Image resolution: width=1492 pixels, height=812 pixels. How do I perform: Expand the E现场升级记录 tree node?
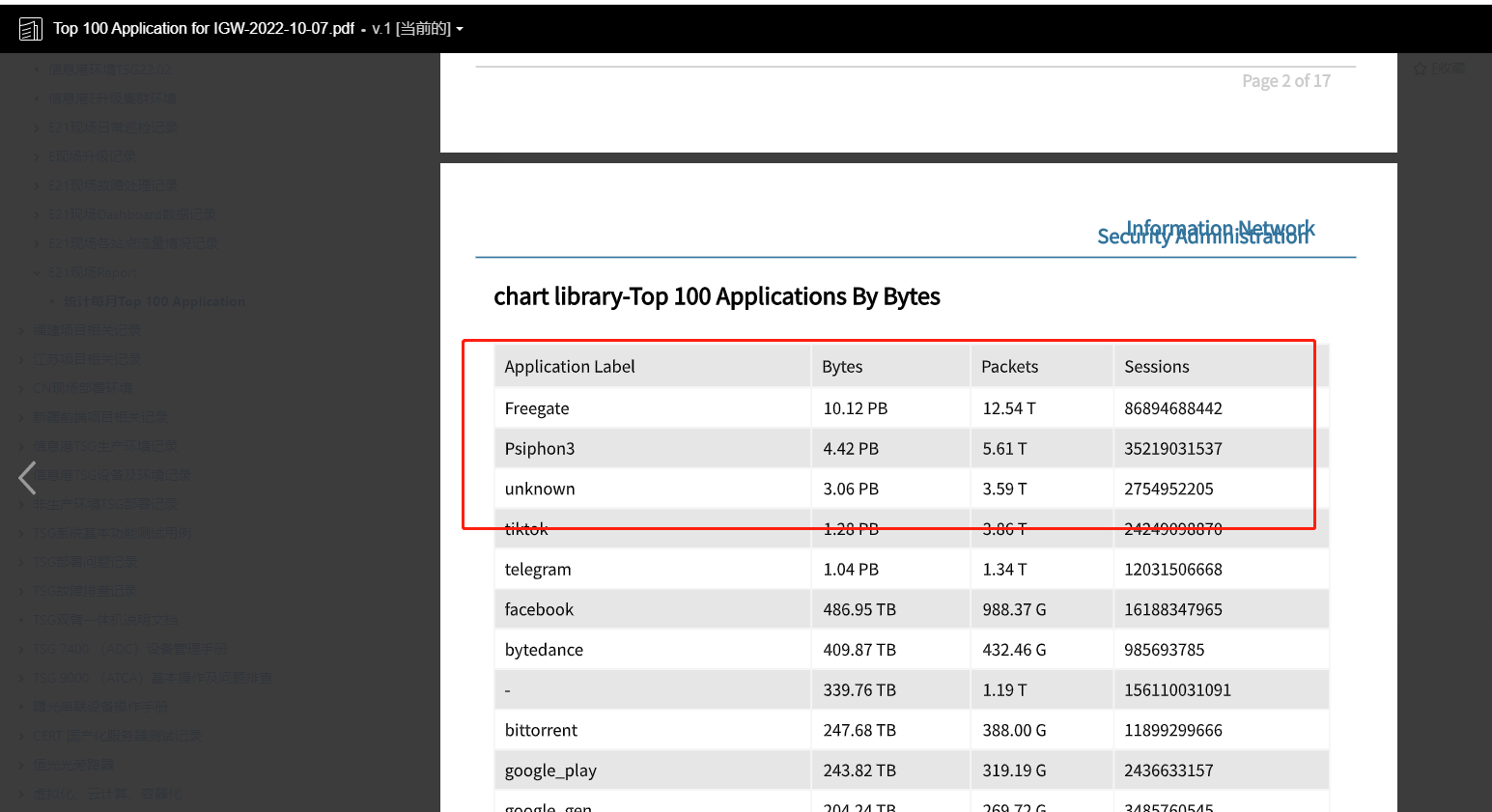click(37, 156)
